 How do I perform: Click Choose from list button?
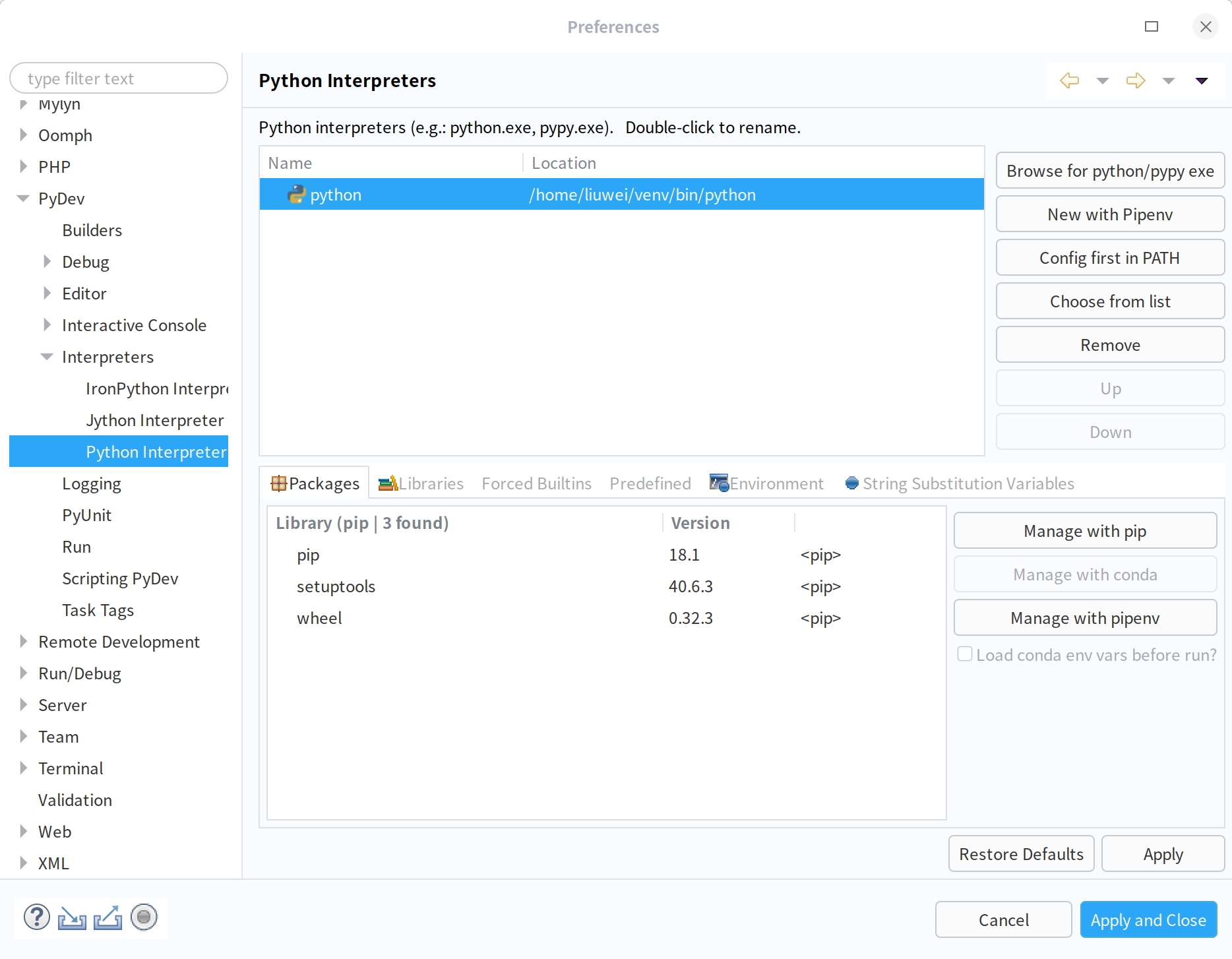pos(1110,301)
